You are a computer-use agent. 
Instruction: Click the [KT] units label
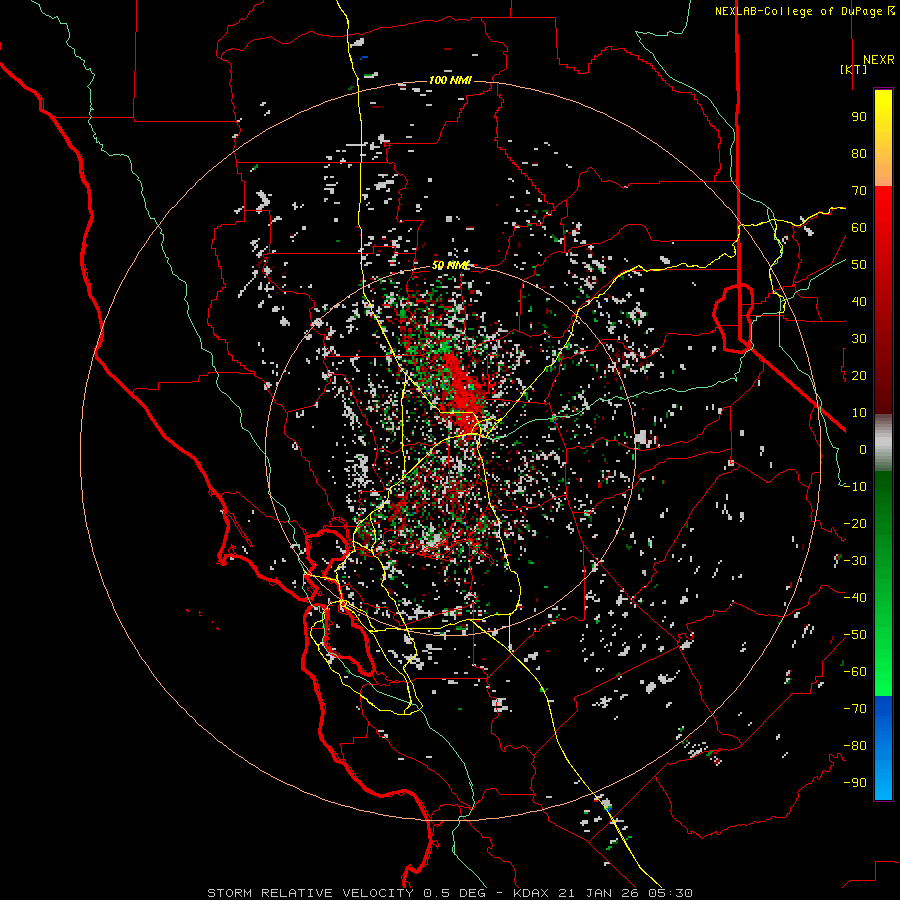pyautogui.click(x=854, y=69)
